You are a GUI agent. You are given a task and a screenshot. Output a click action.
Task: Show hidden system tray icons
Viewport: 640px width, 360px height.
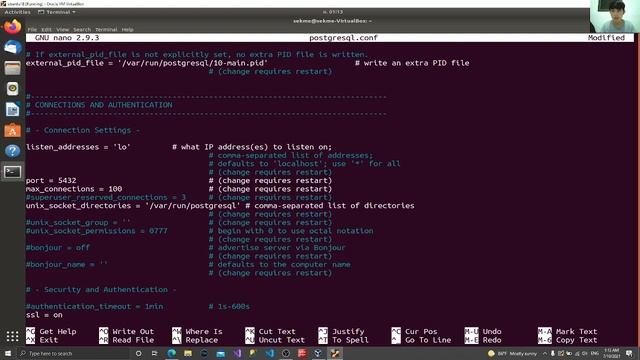pyautogui.click(x=545, y=353)
